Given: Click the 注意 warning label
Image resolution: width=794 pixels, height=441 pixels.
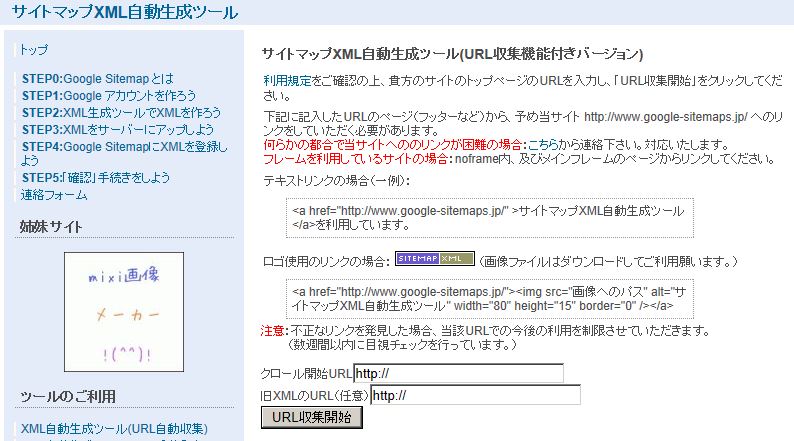Looking at the screenshot, I should pos(272,331).
